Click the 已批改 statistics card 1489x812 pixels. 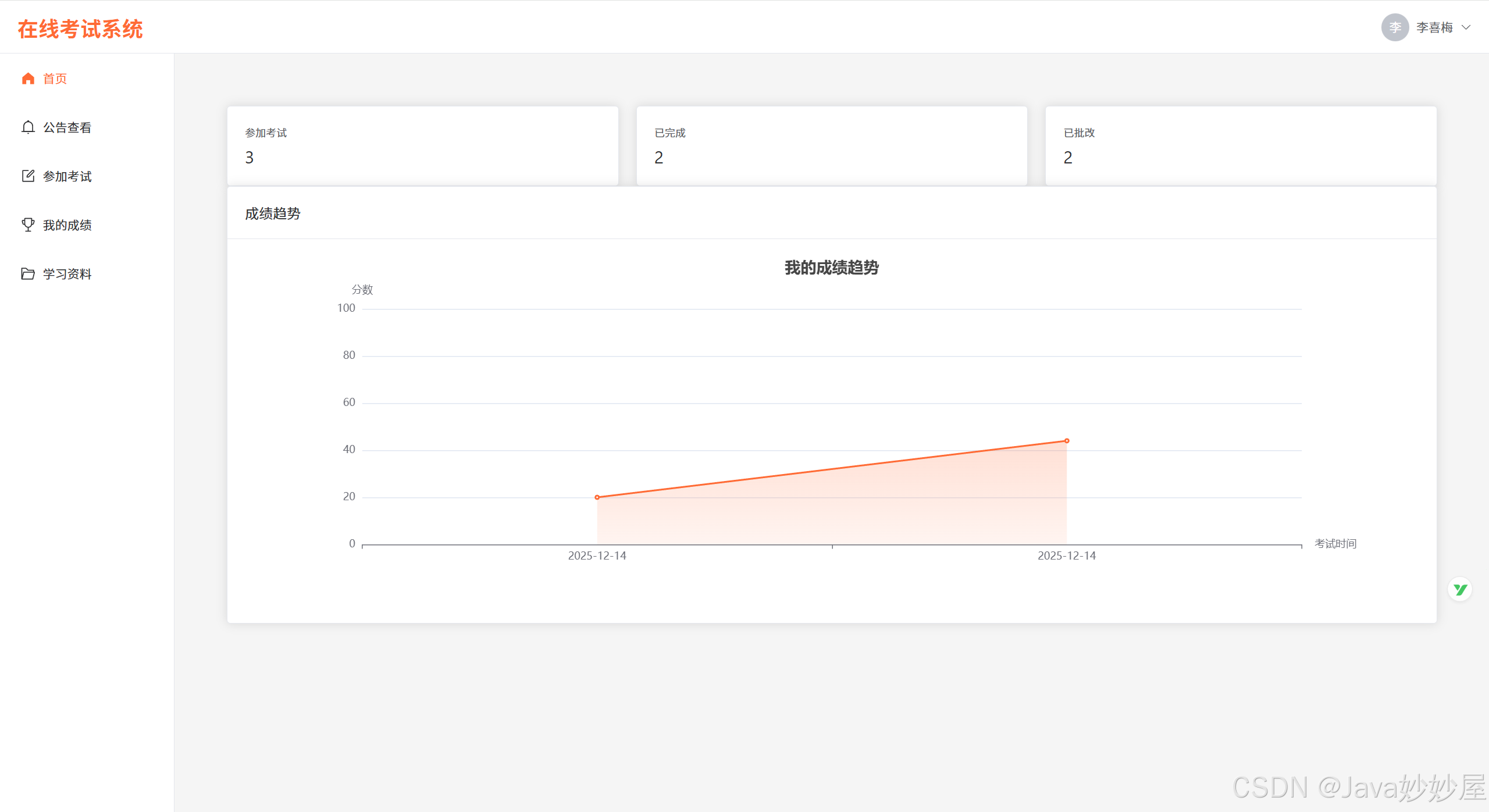tap(1241, 145)
